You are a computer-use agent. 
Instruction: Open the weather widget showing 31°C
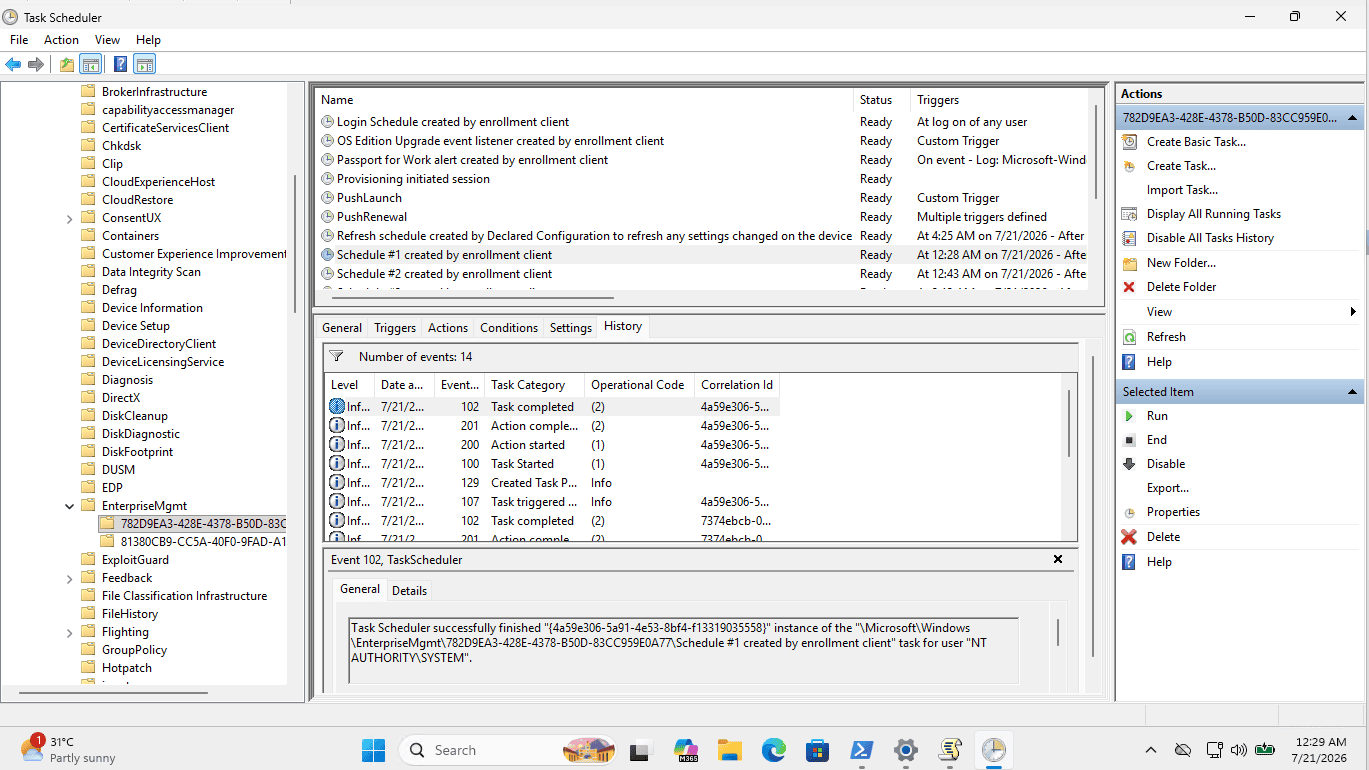pos(68,750)
